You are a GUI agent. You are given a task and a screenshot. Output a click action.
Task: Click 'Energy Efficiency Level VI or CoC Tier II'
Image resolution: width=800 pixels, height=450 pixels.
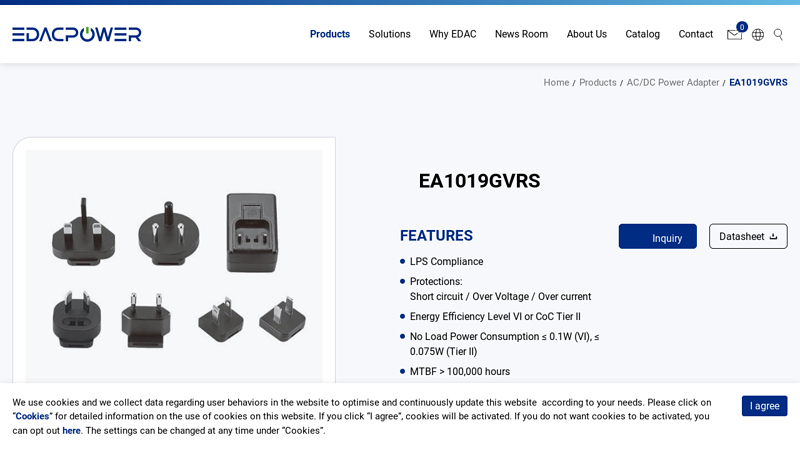pyautogui.click(x=495, y=317)
